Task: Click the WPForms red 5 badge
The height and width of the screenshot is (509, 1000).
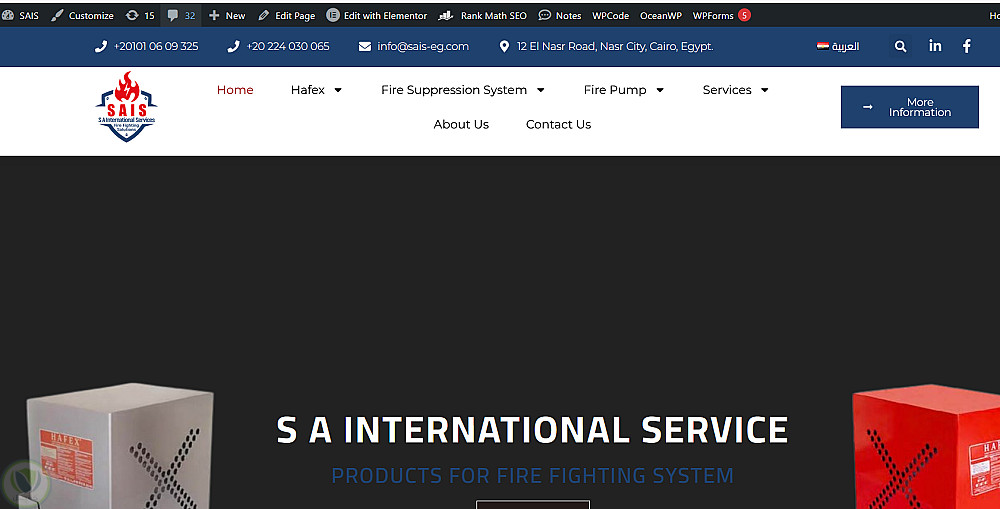Action: [744, 15]
